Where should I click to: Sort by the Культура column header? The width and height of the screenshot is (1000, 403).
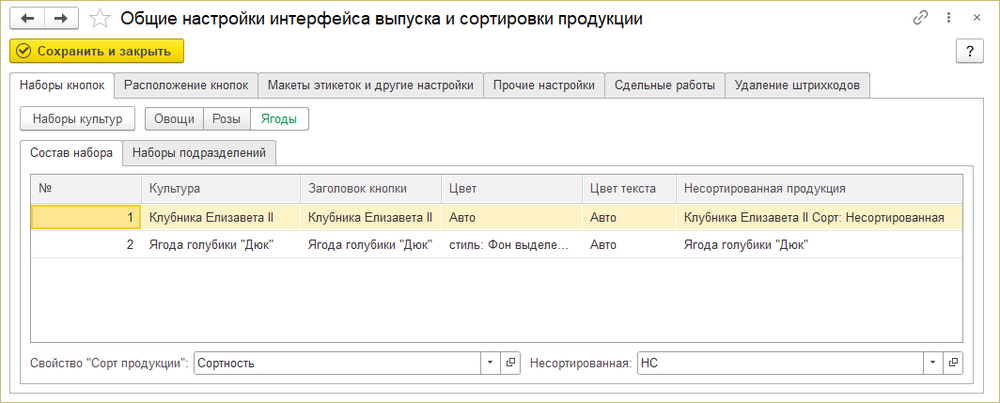coord(221,189)
